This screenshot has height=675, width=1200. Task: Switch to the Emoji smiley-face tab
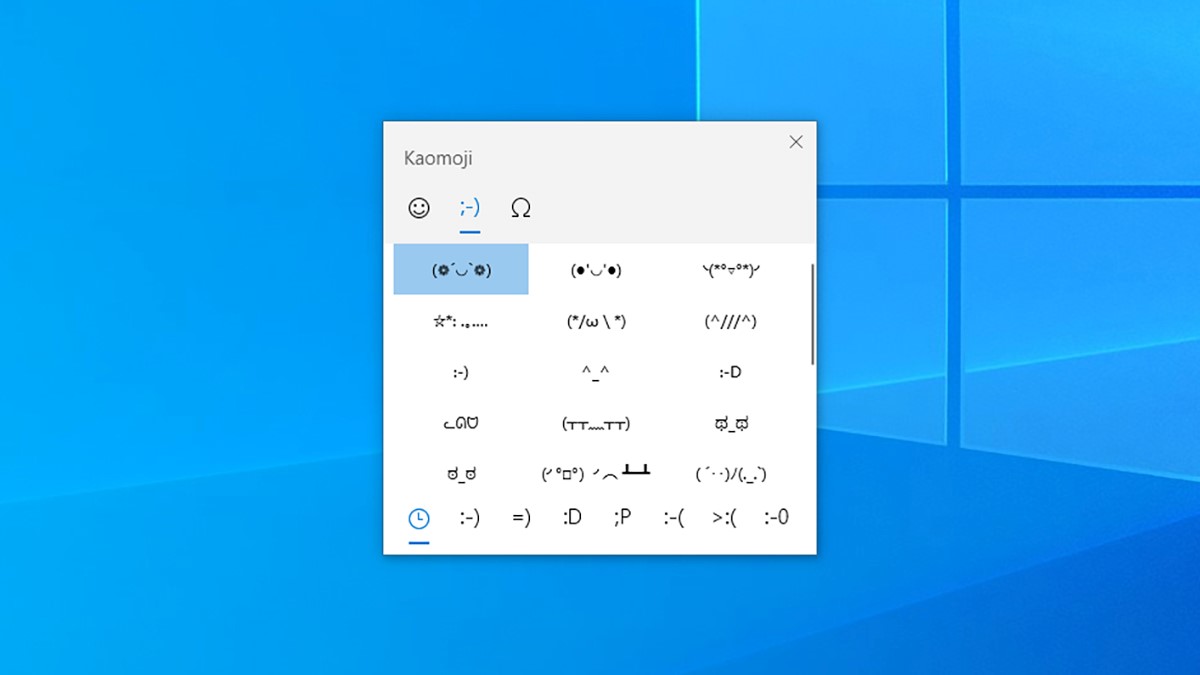click(419, 207)
